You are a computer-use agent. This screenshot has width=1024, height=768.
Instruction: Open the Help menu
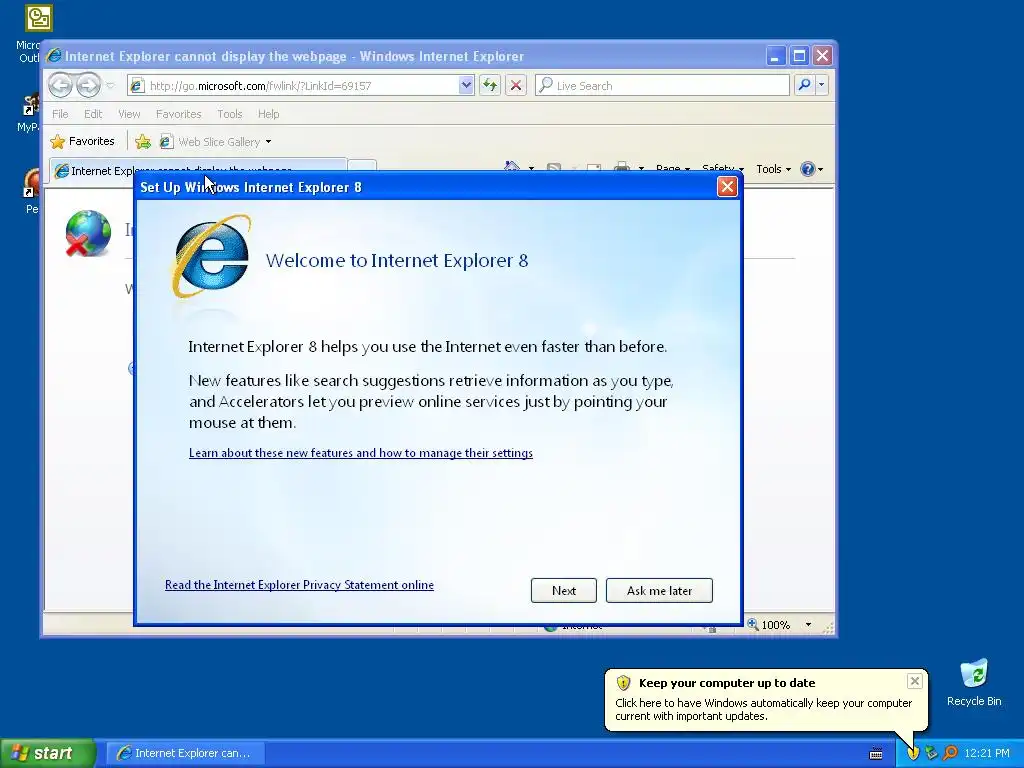(x=268, y=114)
